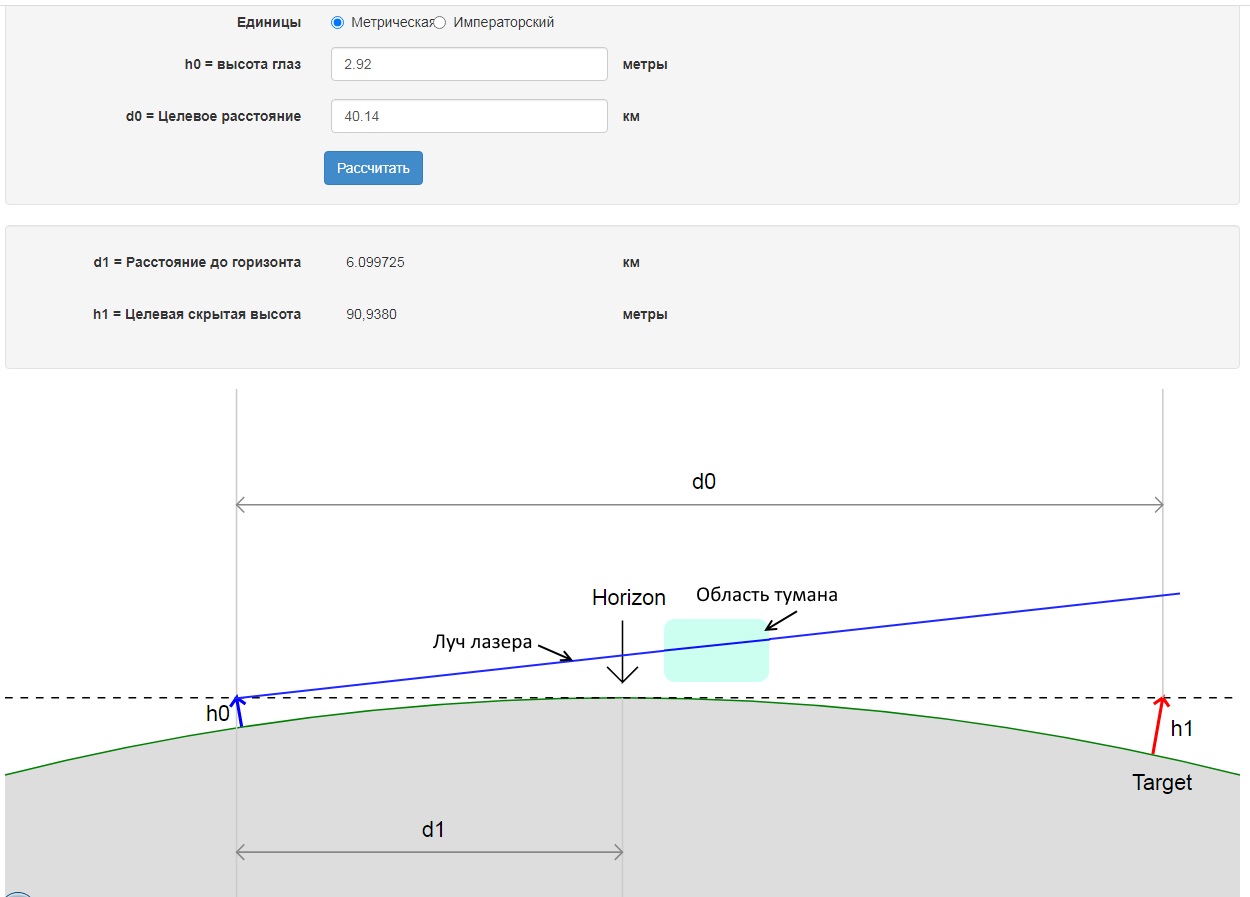Click the d0 target distance input field
Screen dimensions: 1250x897
(x=469, y=116)
